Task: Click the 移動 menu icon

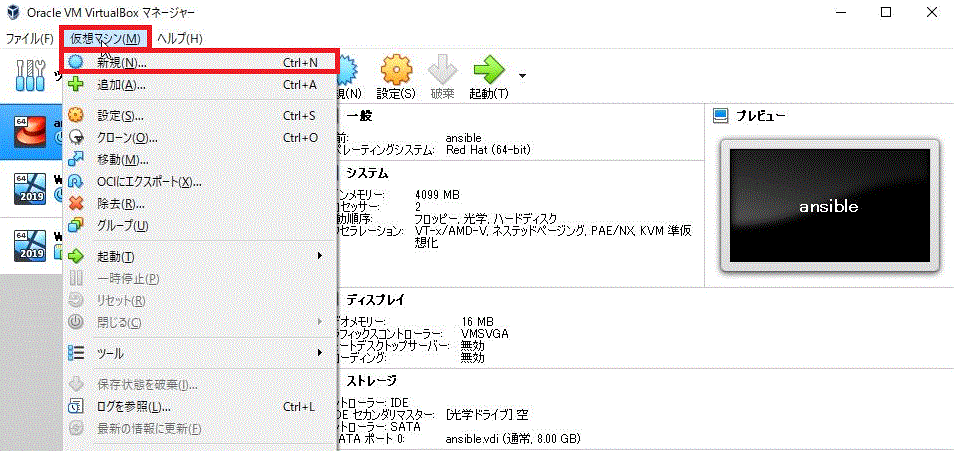Action: (x=75, y=159)
